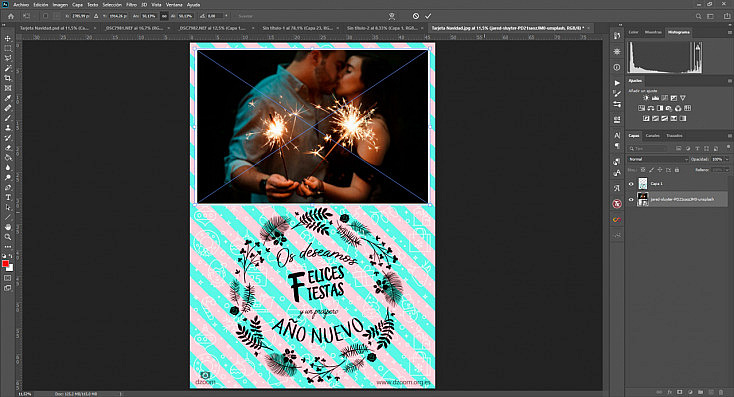Select the Pen tool
This screenshot has width=734, height=397.
[x=7, y=187]
